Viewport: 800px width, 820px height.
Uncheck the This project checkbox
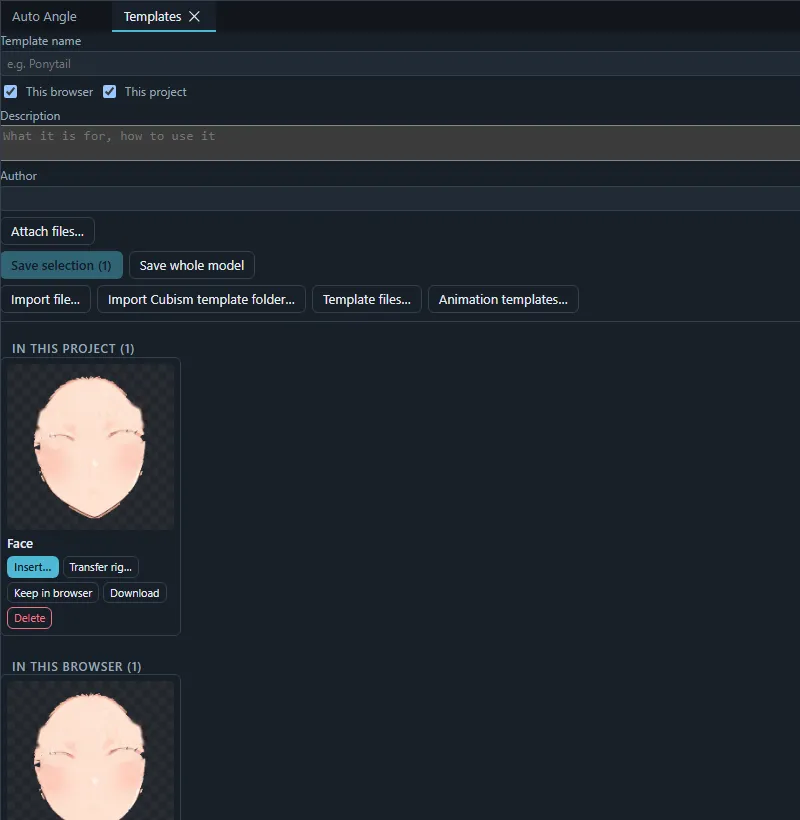[109, 92]
